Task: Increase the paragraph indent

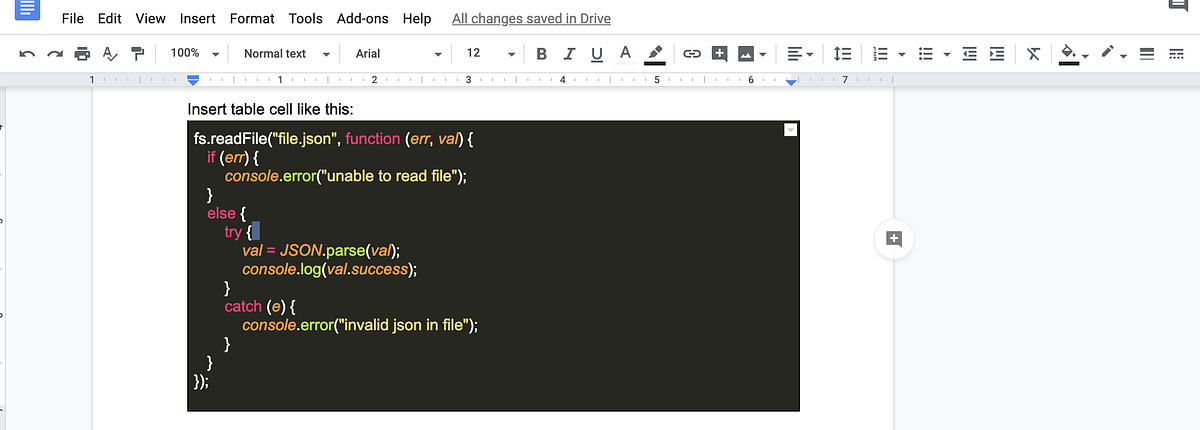Action: tap(997, 54)
